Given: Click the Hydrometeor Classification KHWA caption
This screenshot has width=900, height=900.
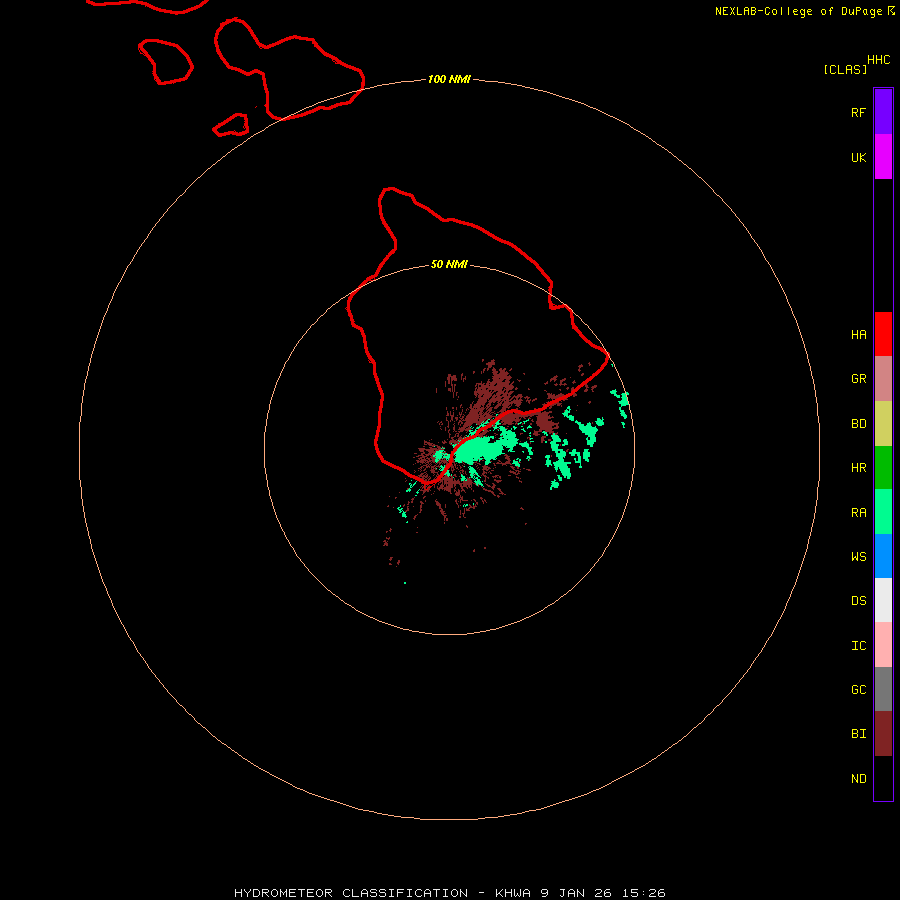Looking at the screenshot, I should (450, 893).
